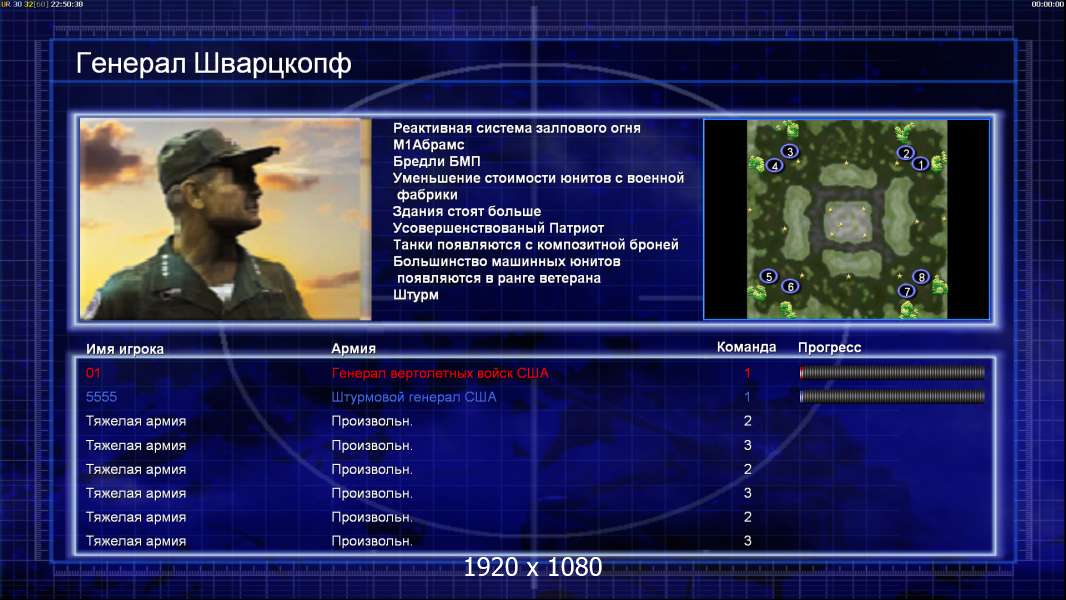Click the general's portrait image
The image size is (1066, 600).
[x=225, y=219]
